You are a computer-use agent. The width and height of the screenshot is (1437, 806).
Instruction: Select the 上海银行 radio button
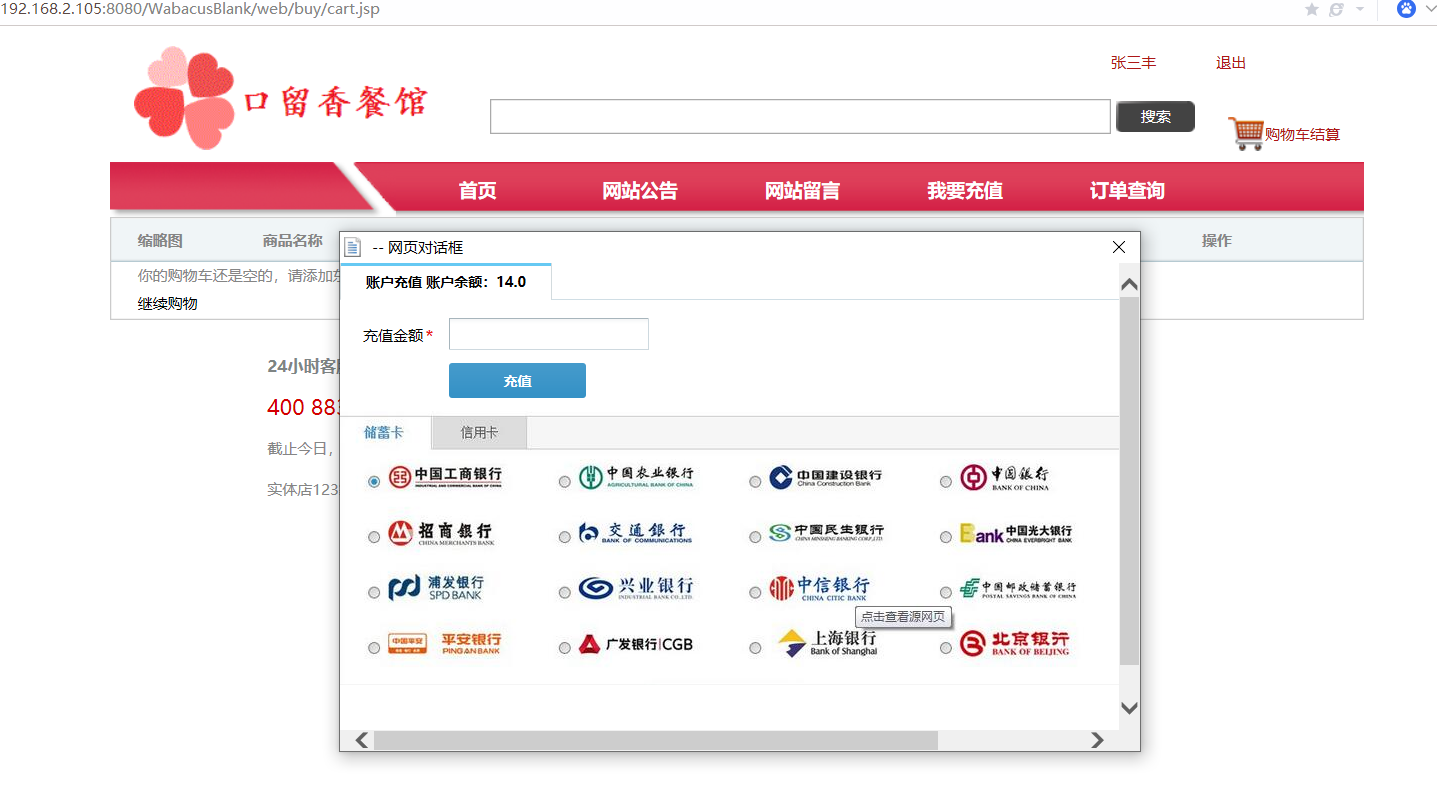click(x=755, y=648)
